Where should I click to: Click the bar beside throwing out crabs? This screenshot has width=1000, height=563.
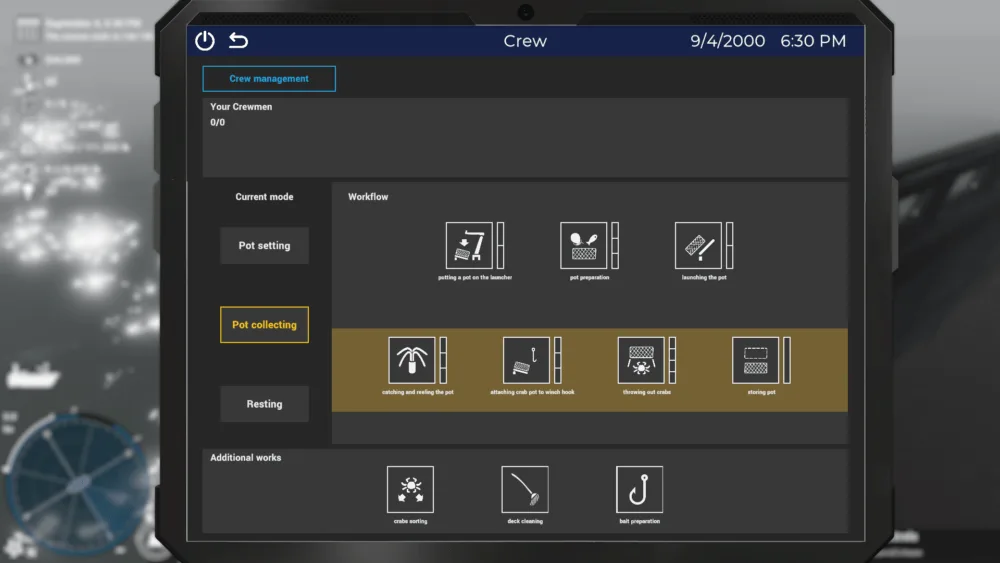pyautogui.click(x=672, y=360)
